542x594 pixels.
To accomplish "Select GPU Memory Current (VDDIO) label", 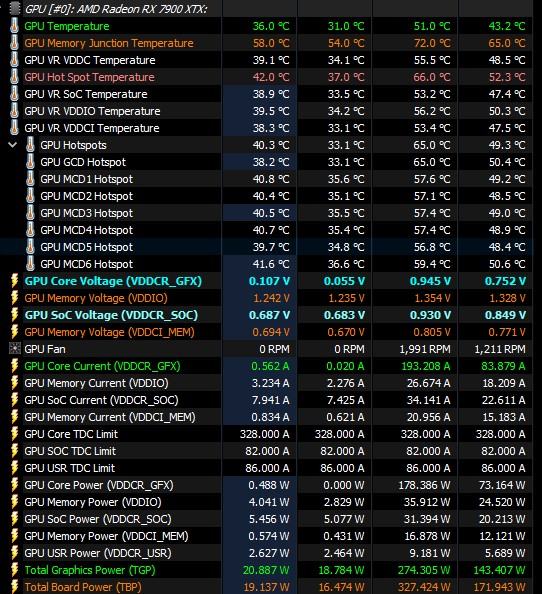I will pyautogui.click(x=96, y=383).
